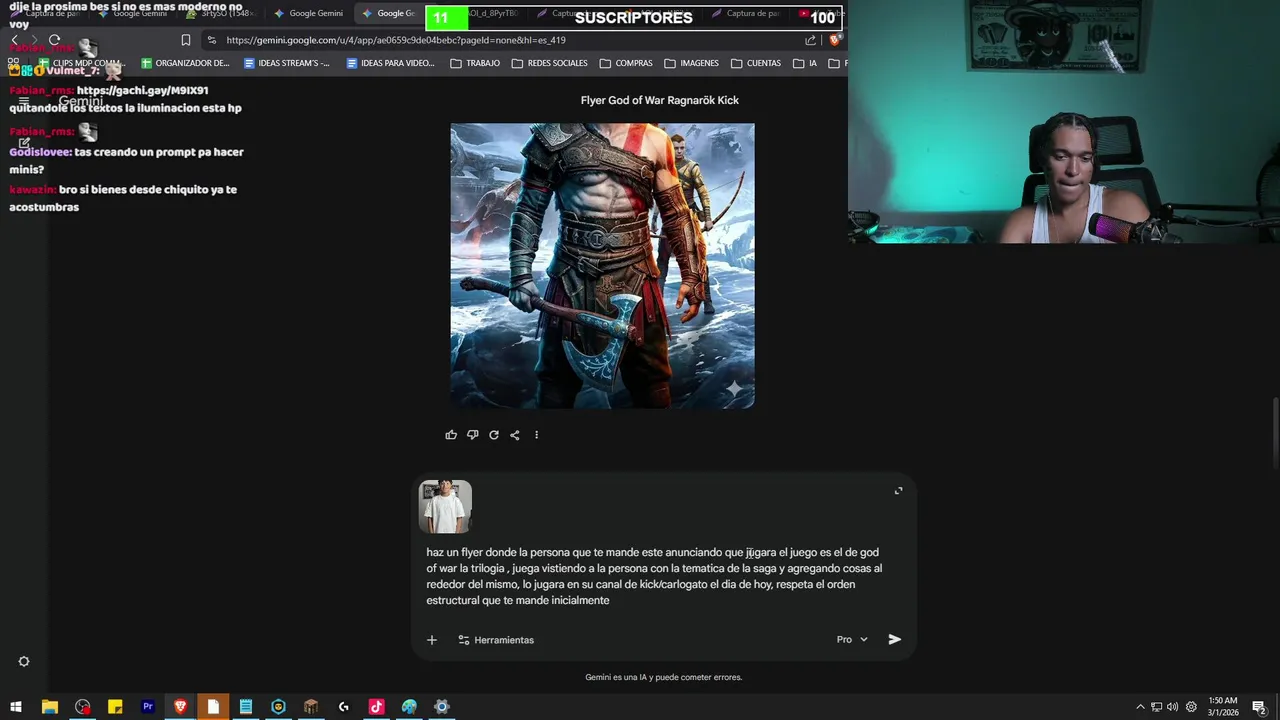Viewport: 1280px width, 720px height.
Task: Open the Windows Start menu
Action: point(16,707)
